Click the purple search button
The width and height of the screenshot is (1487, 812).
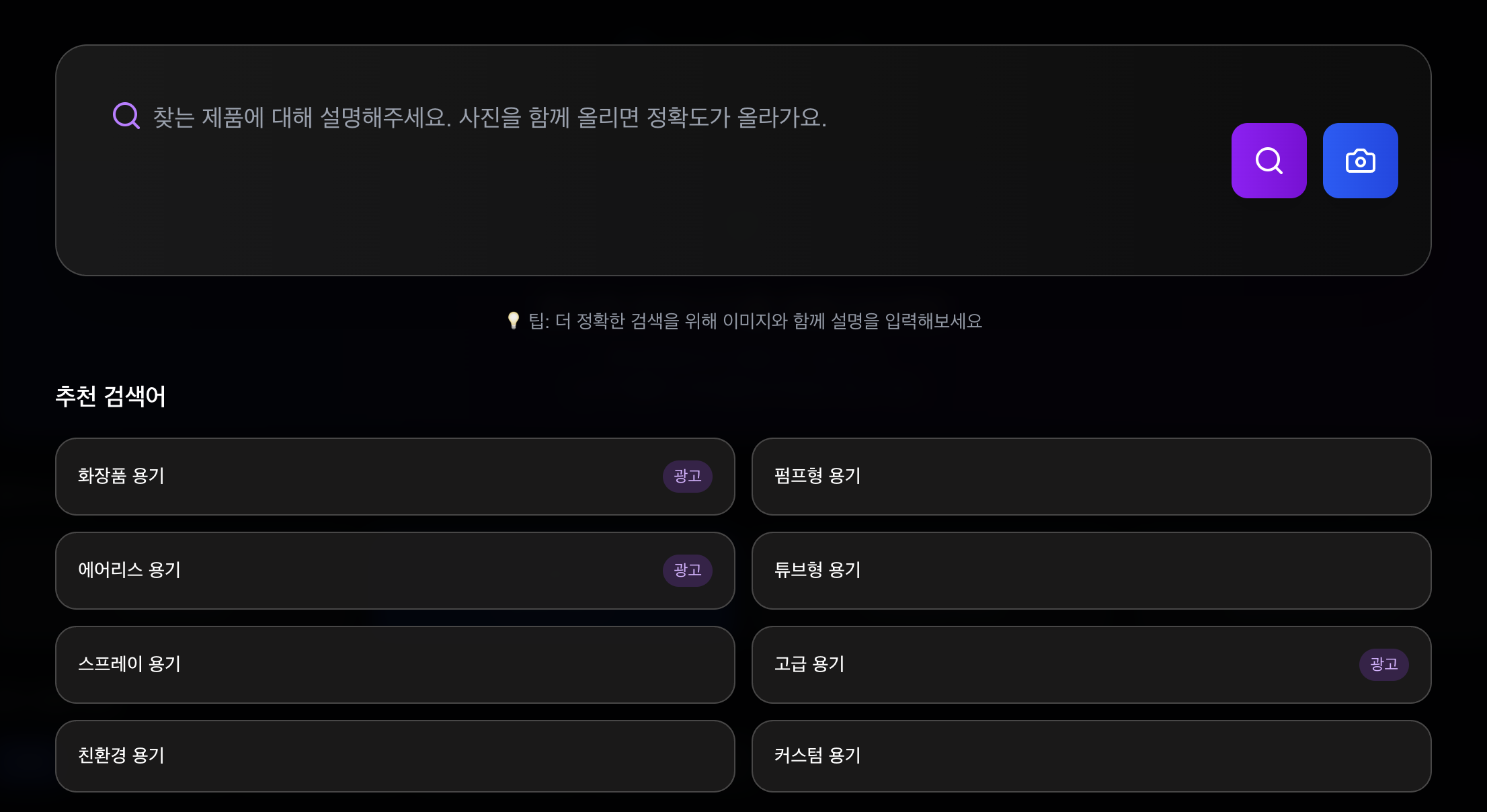click(x=1269, y=161)
